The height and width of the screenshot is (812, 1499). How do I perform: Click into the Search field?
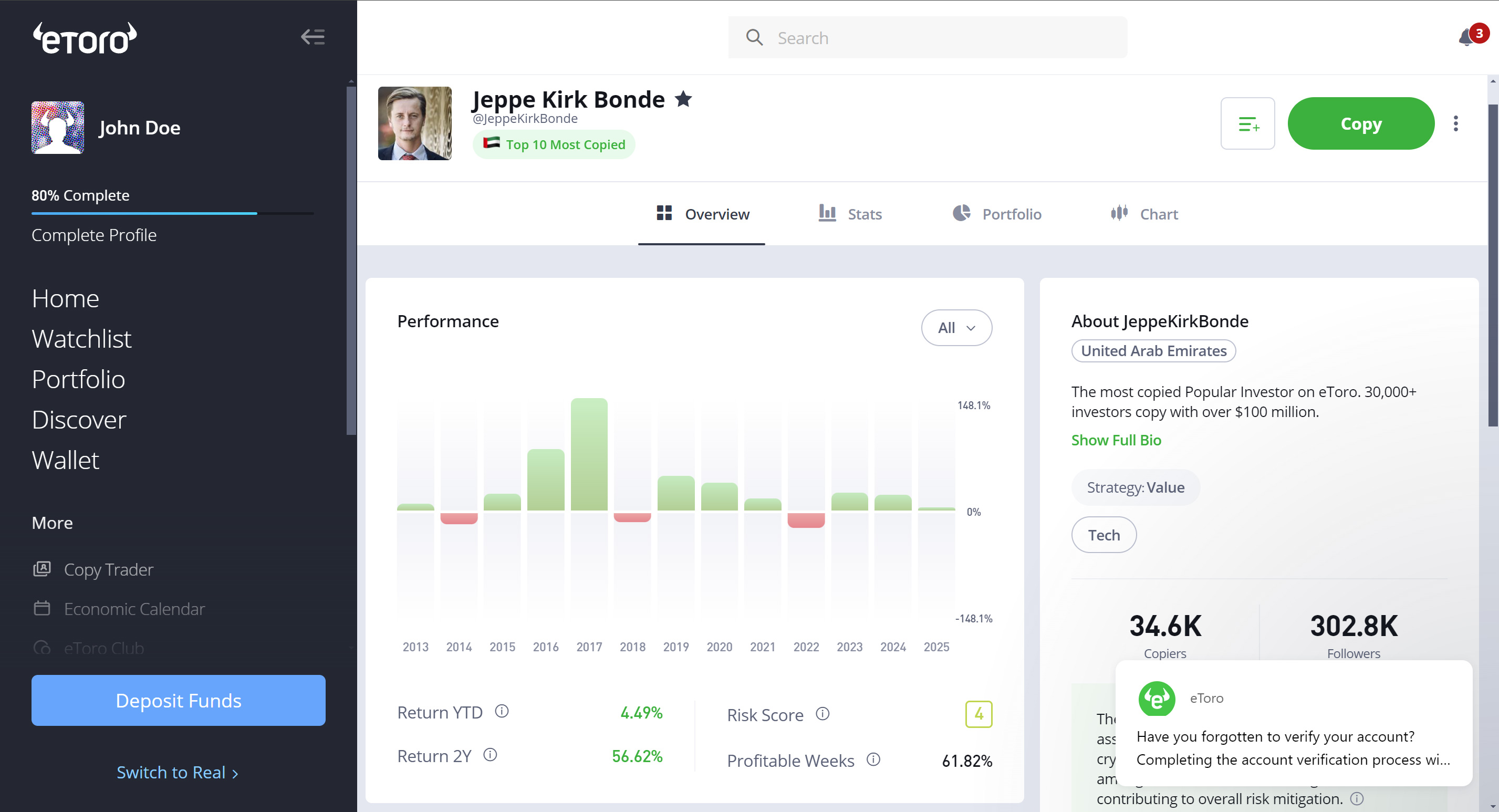coord(927,38)
